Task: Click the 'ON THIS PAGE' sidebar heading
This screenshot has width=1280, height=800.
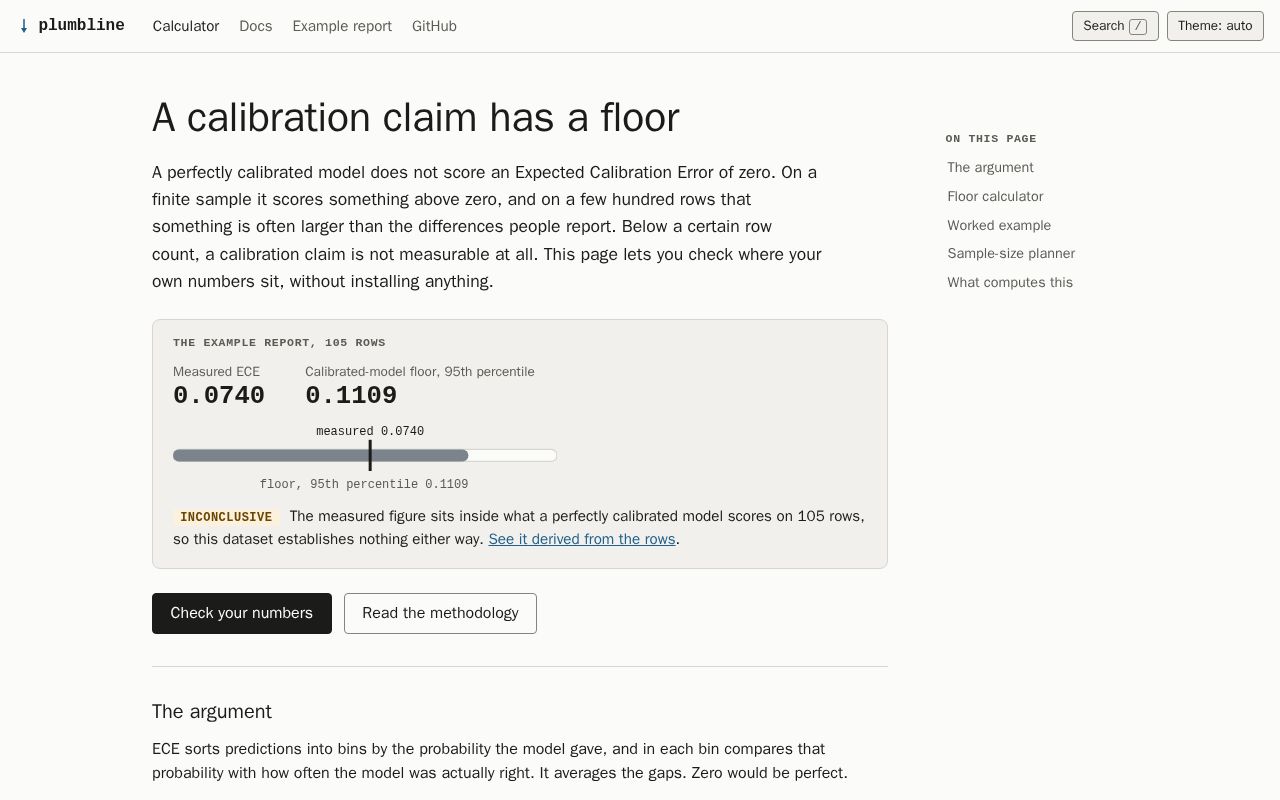Action: 991,138
